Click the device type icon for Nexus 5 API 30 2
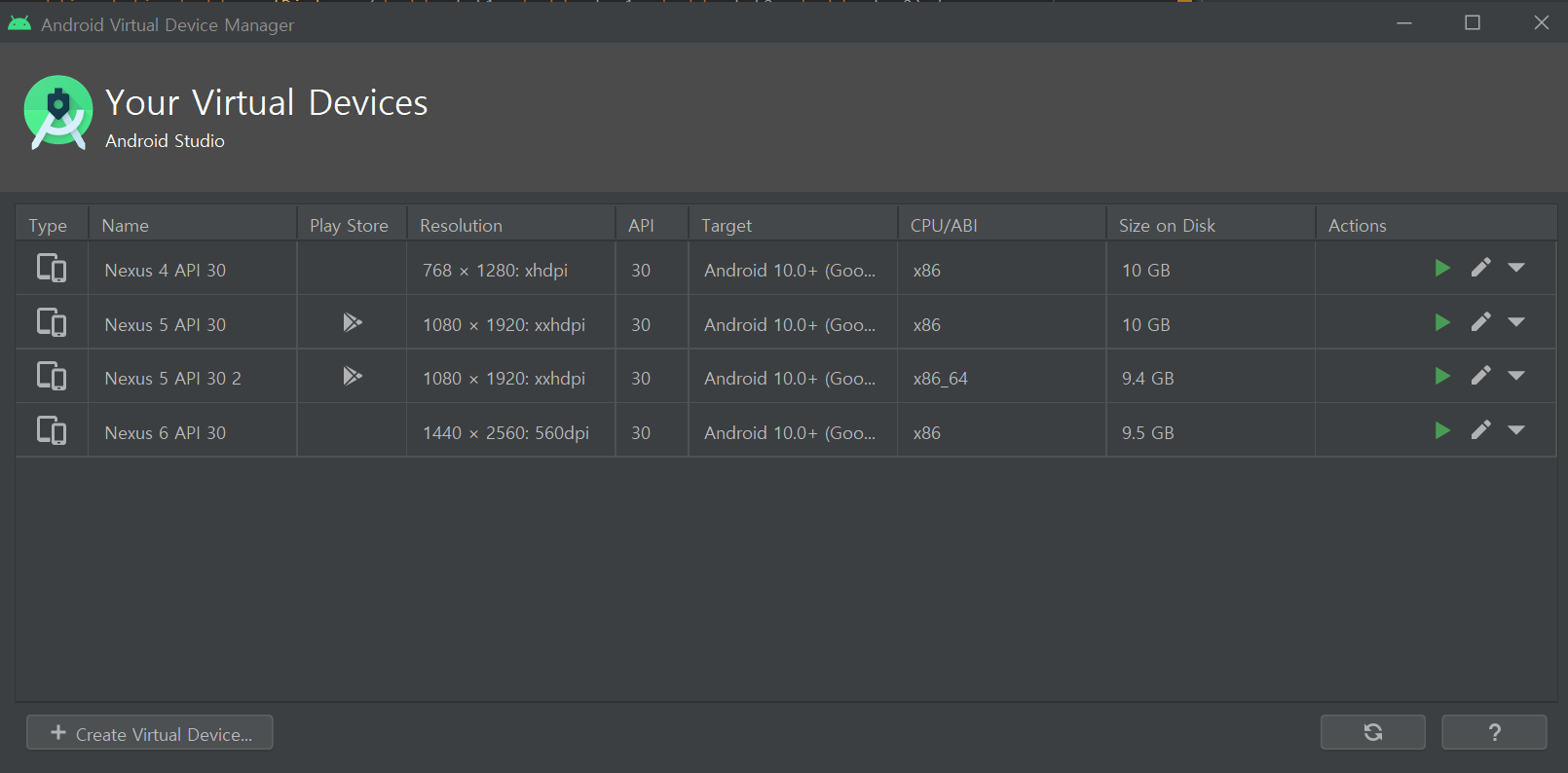The image size is (1568, 773). pos(52,376)
